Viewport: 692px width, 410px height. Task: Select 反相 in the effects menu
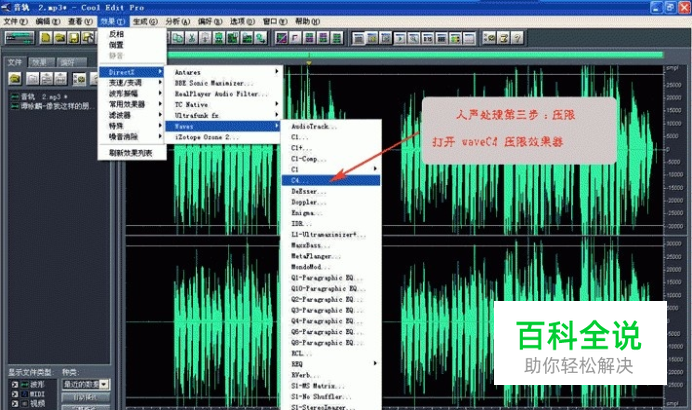(x=132, y=34)
